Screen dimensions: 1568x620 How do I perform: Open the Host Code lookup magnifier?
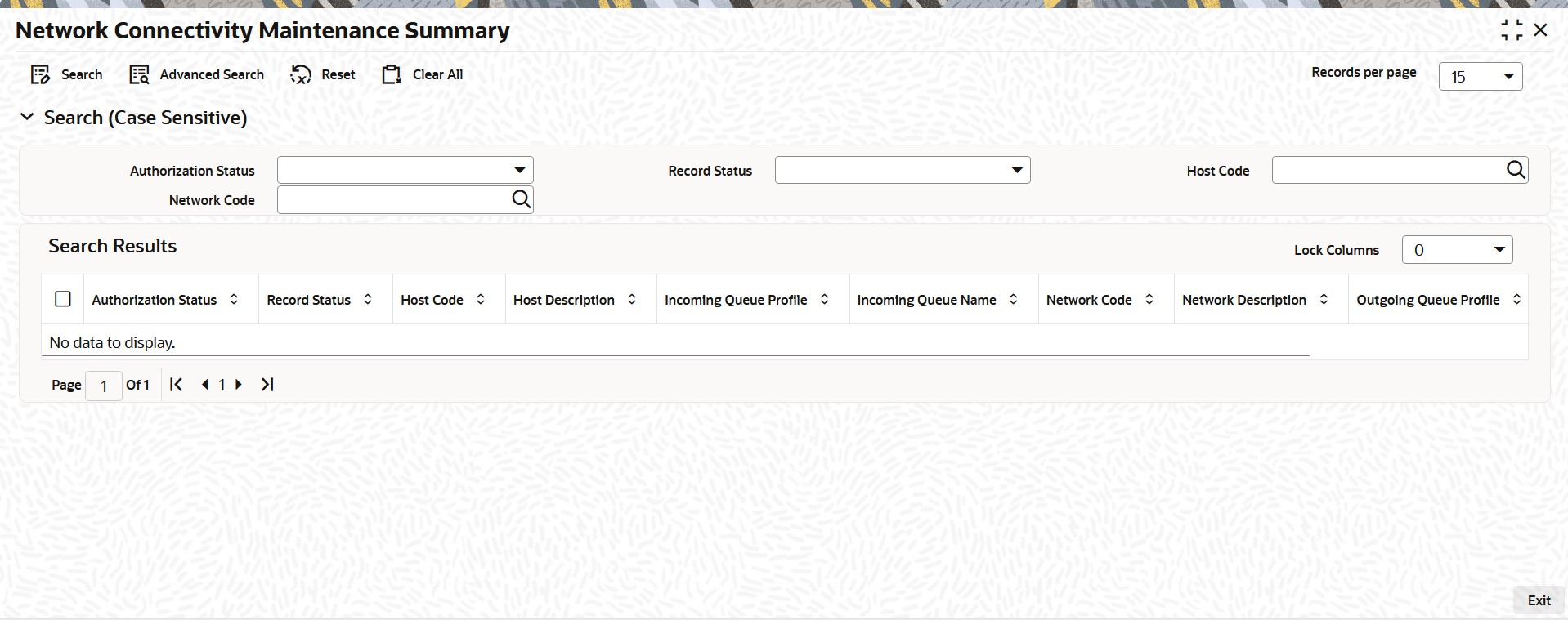[x=1516, y=169]
